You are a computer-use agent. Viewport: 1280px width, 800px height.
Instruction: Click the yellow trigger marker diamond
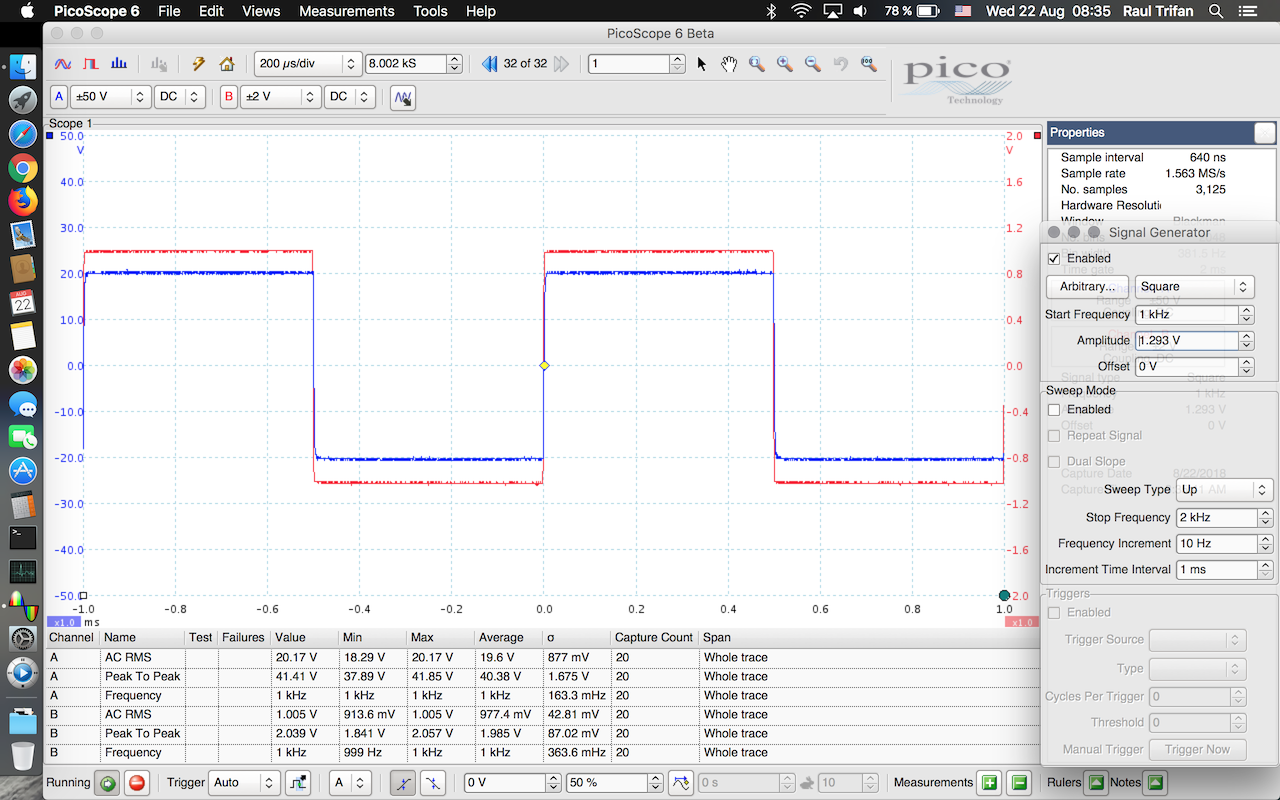544,366
